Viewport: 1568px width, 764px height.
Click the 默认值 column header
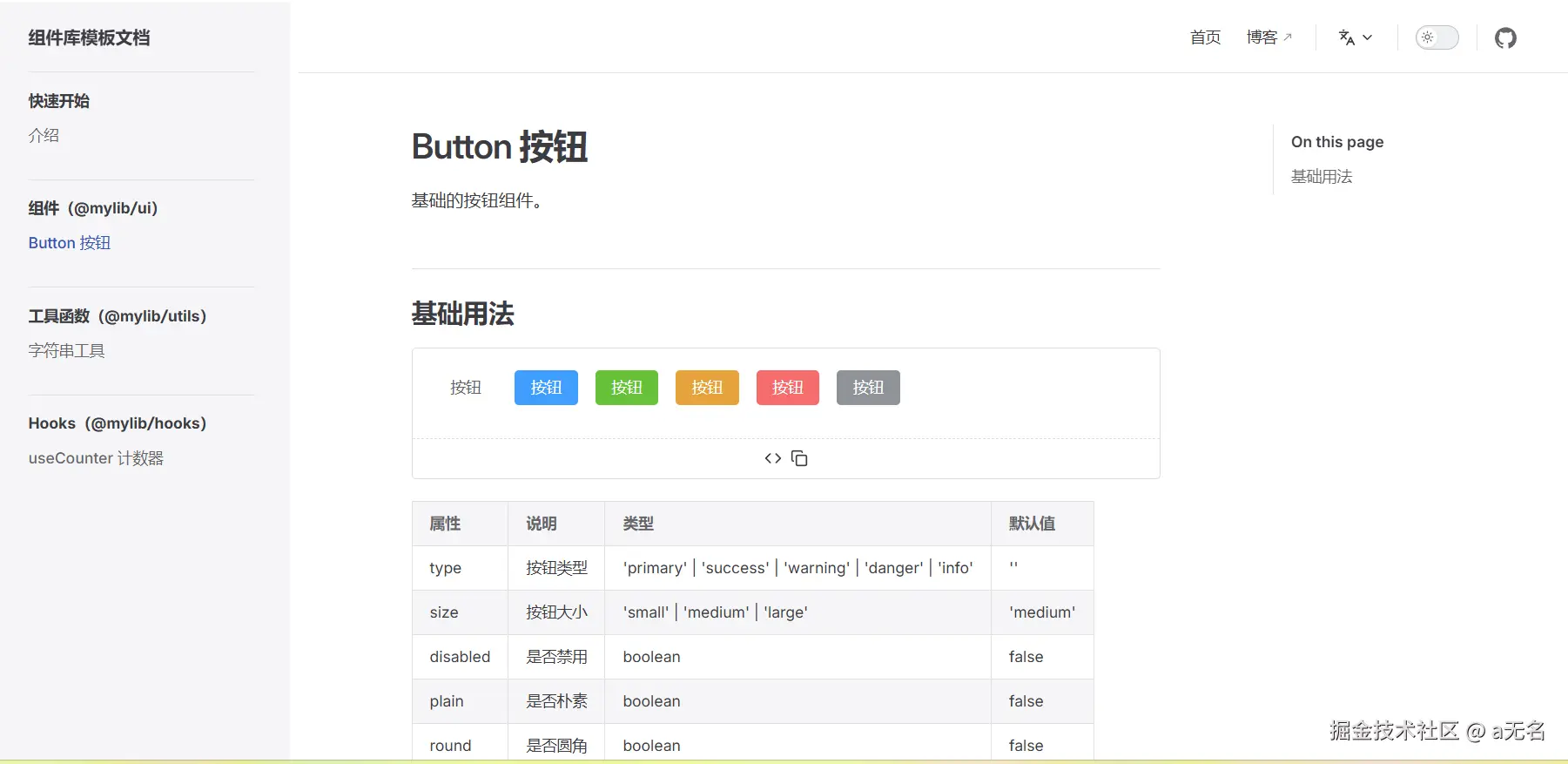(x=1042, y=524)
